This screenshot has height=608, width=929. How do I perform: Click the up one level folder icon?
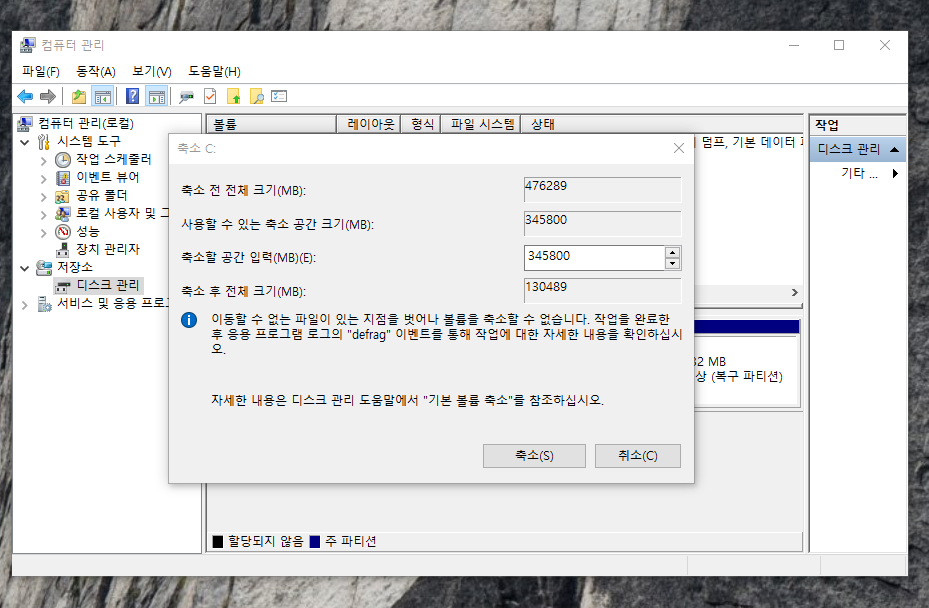[79, 96]
